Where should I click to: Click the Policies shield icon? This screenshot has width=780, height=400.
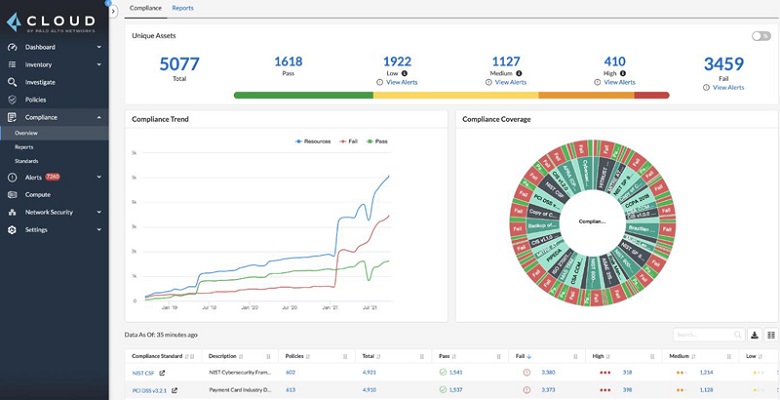tap(12, 100)
